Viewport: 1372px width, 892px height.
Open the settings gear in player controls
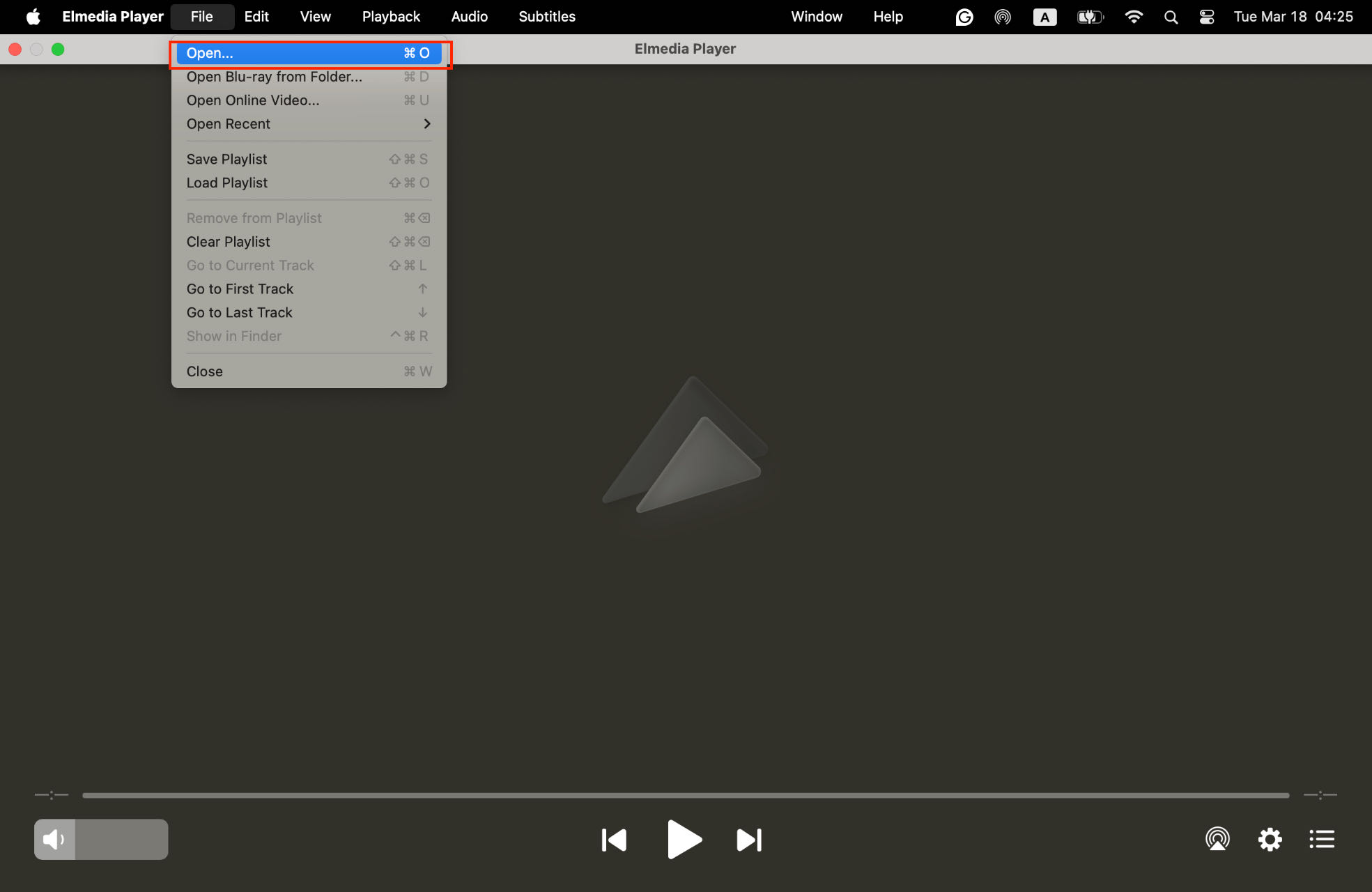[1270, 839]
